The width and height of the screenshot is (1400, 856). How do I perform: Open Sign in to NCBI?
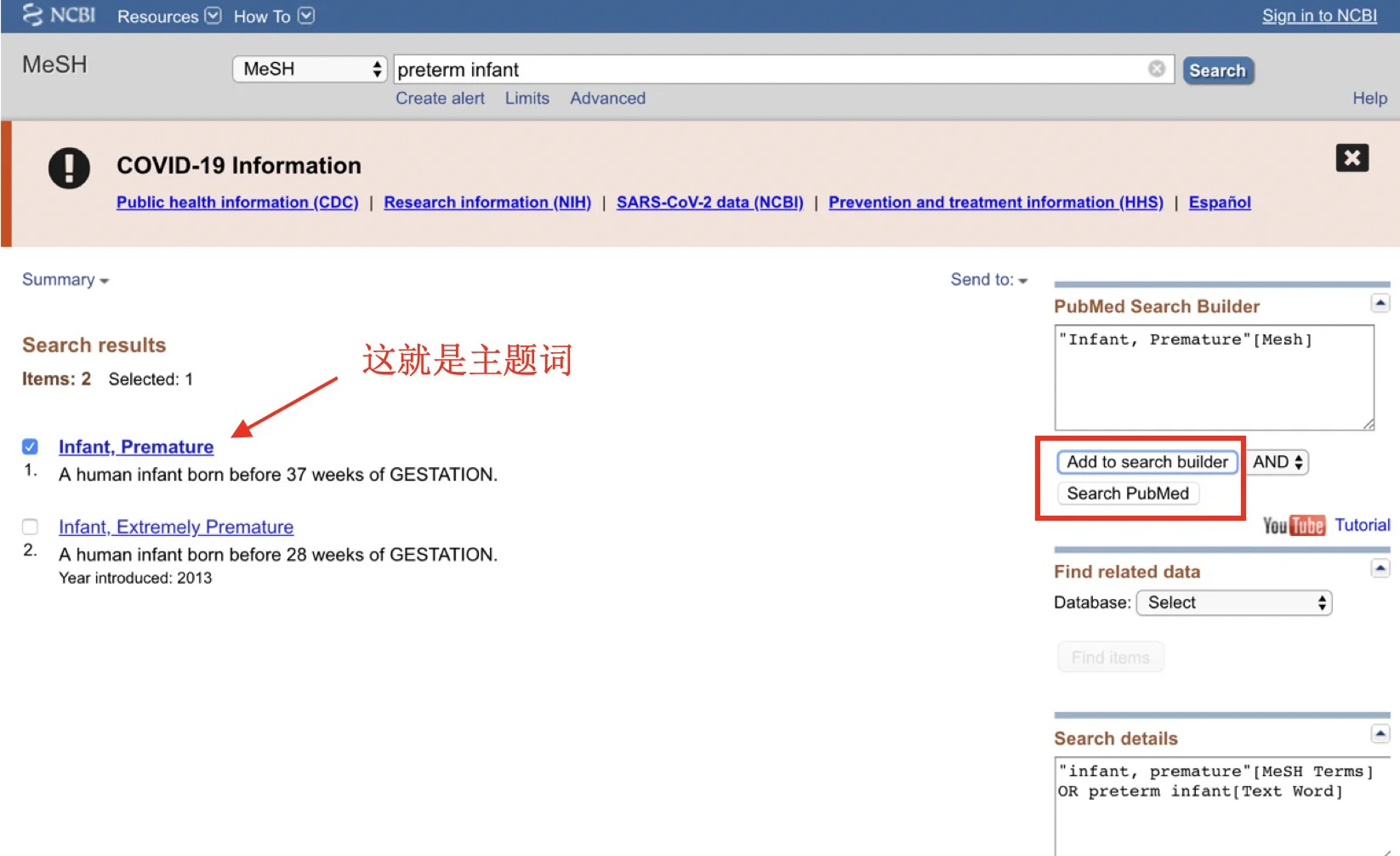(1319, 16)
